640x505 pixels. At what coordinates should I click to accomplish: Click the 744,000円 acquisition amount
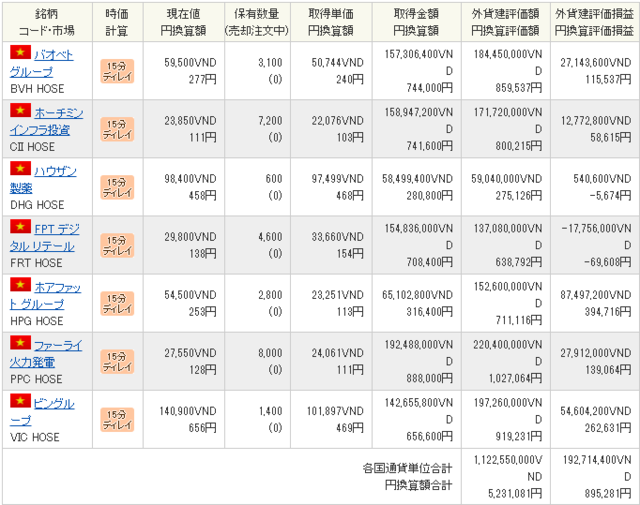429,88
